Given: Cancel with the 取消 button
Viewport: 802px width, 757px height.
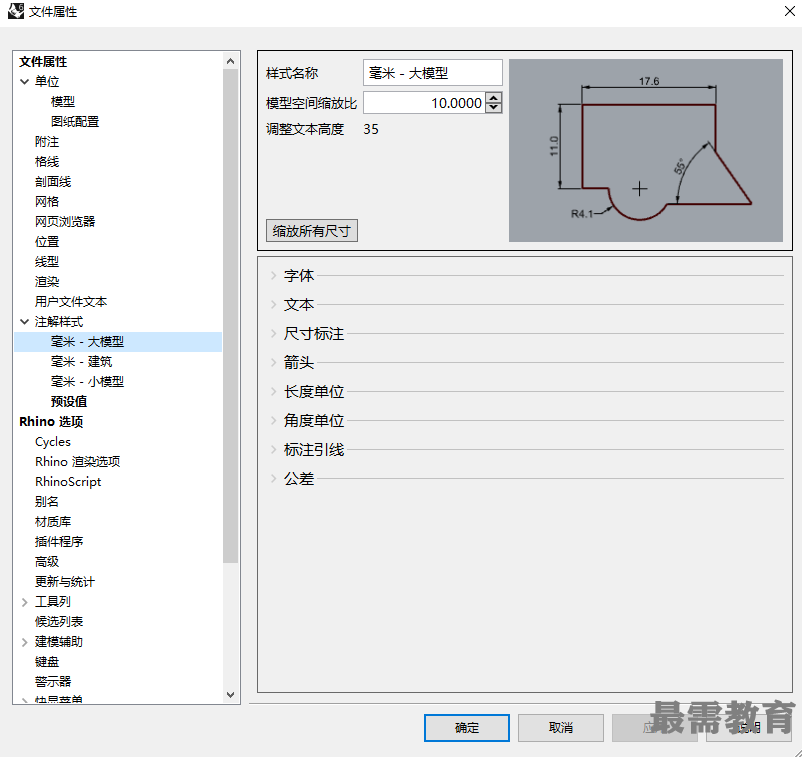Looking at the screenshot, I should click(561, 727).
